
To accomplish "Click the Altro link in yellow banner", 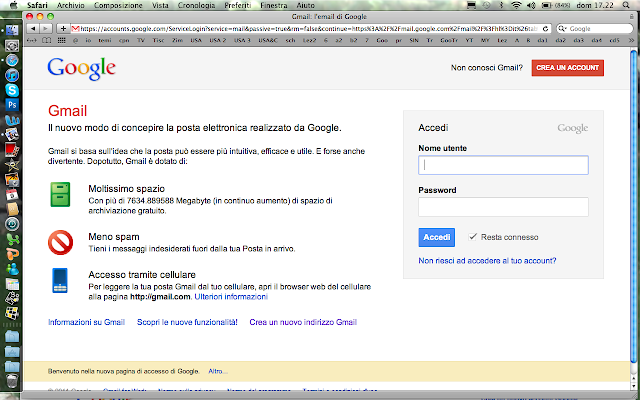I will (x=218, y=371).
